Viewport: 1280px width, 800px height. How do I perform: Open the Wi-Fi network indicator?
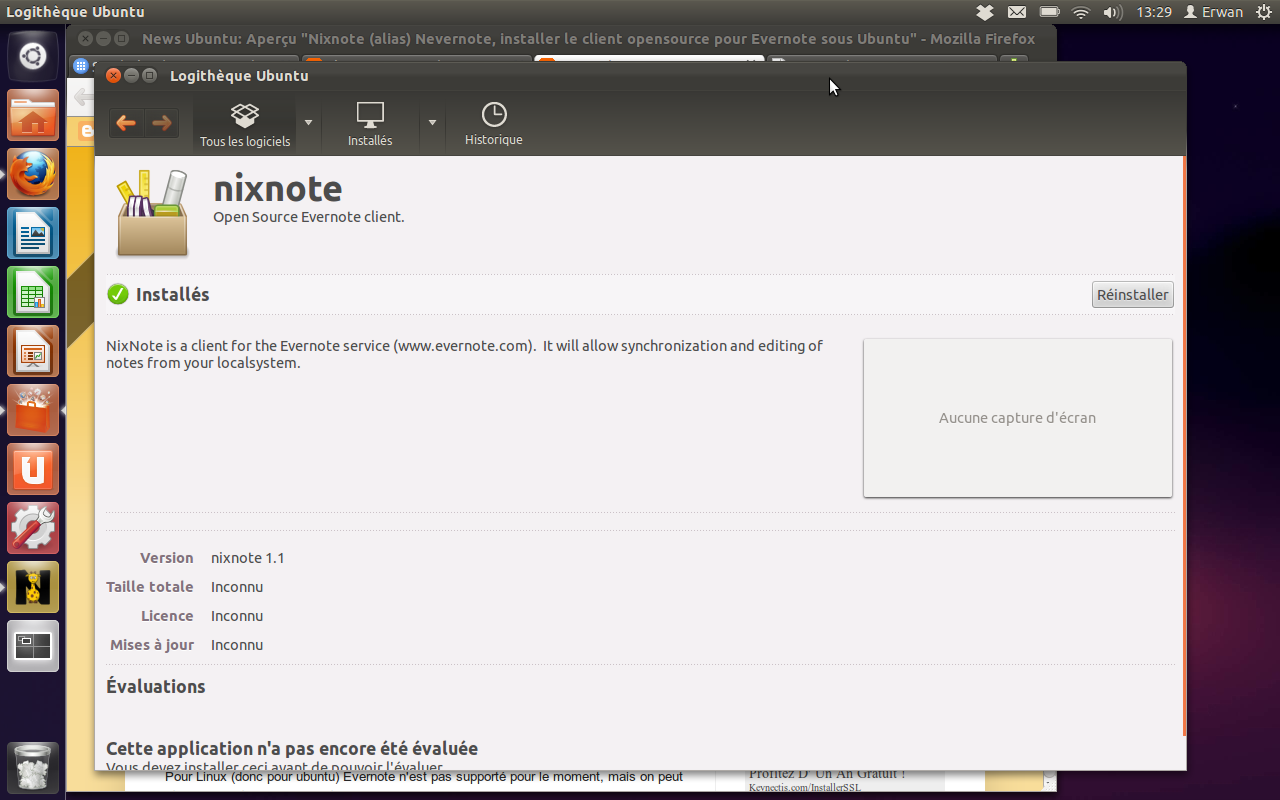(1081, 12)
